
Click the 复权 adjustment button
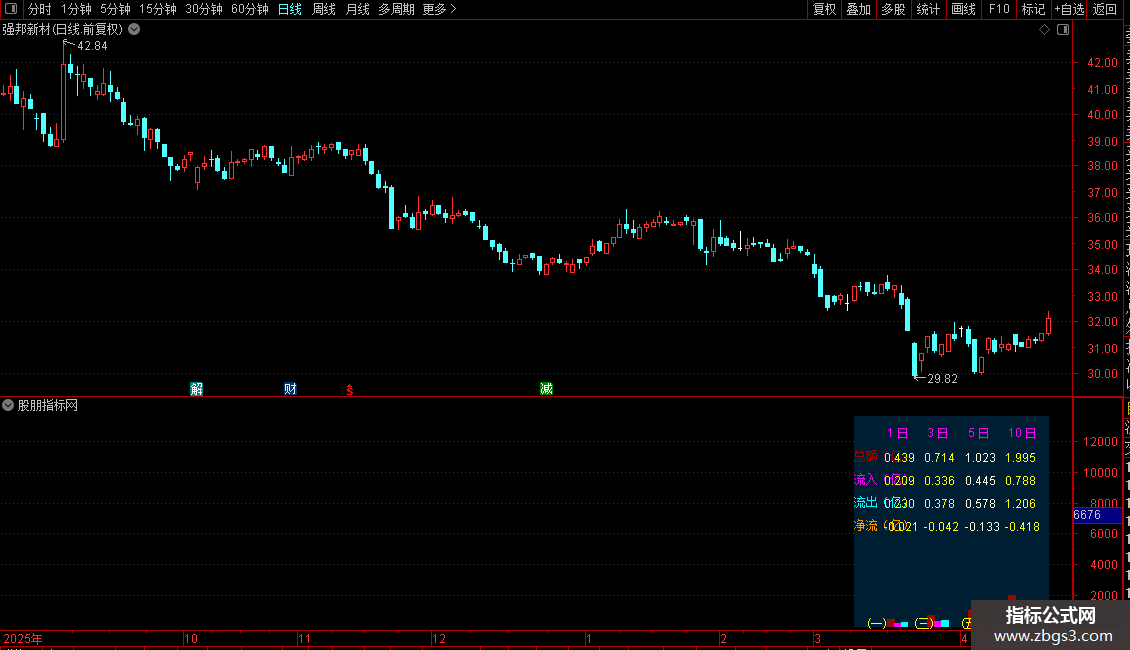click(824, 9)
